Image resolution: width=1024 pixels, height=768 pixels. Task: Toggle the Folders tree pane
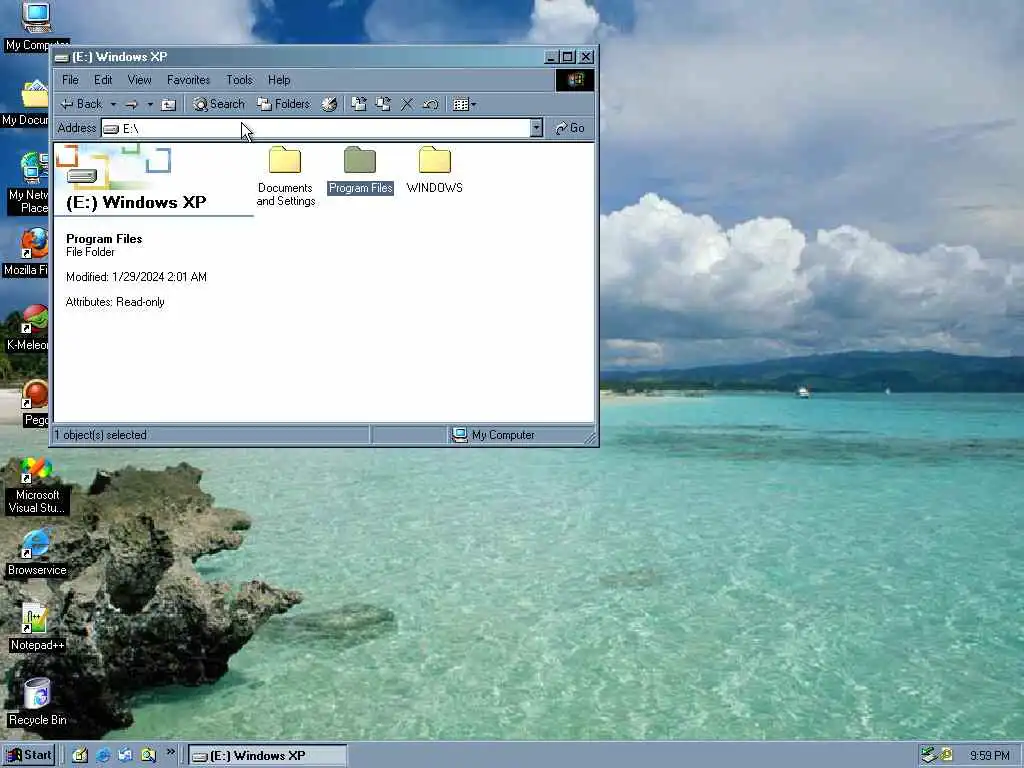(x=283, y=104)
